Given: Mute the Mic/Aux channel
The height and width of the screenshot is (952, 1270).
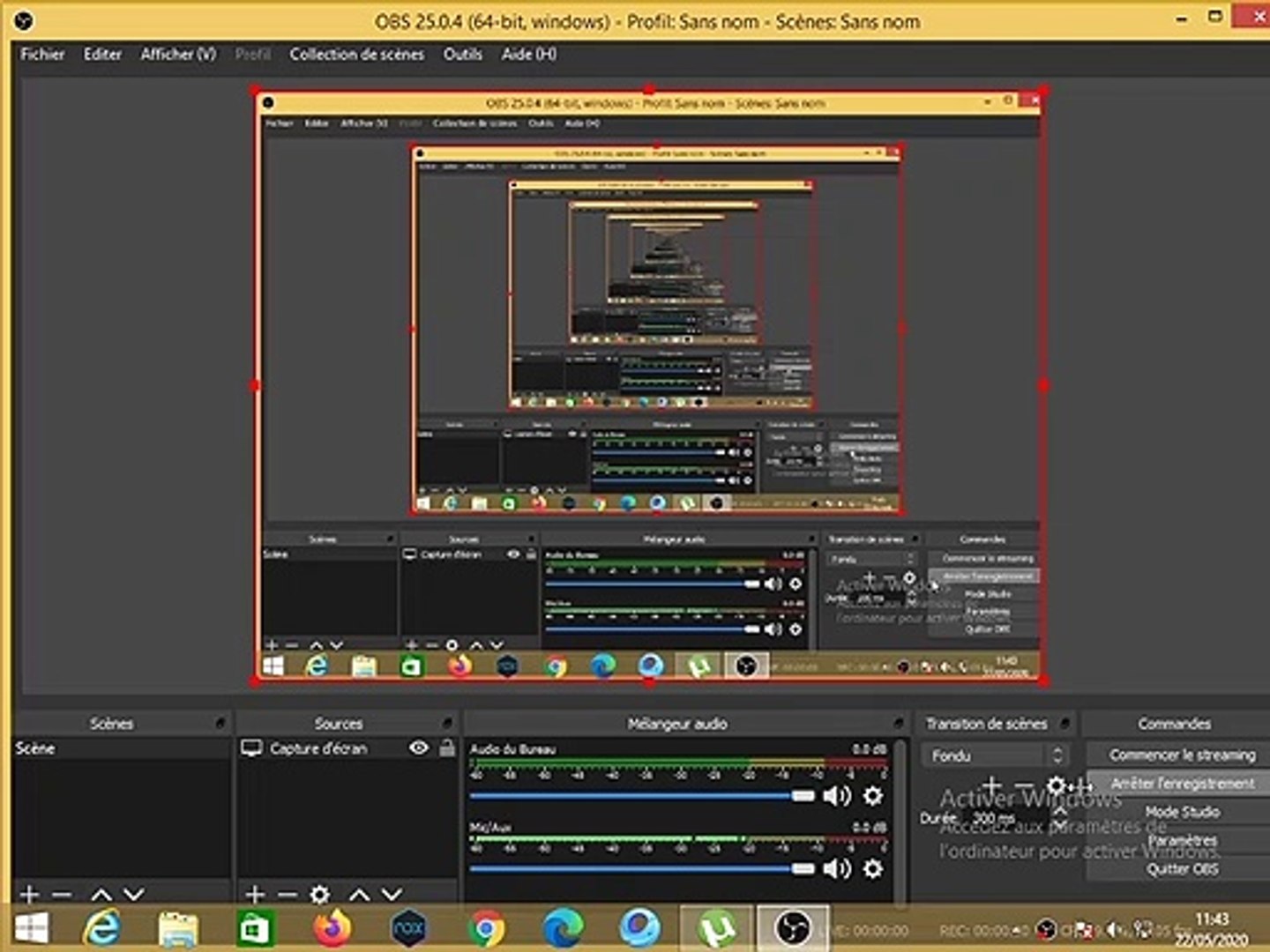Looking at the screenshot, I should click(836, 869).
